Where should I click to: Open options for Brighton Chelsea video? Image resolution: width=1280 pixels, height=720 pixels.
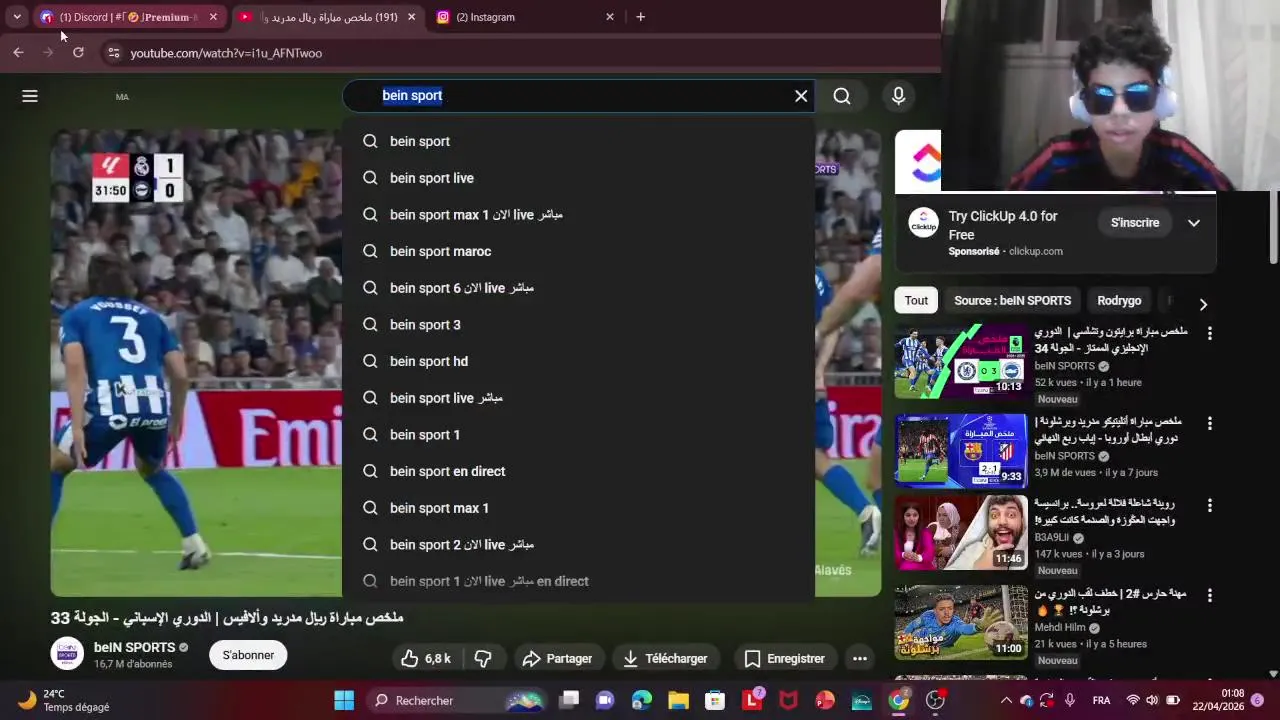click(x=1209, y=333)
